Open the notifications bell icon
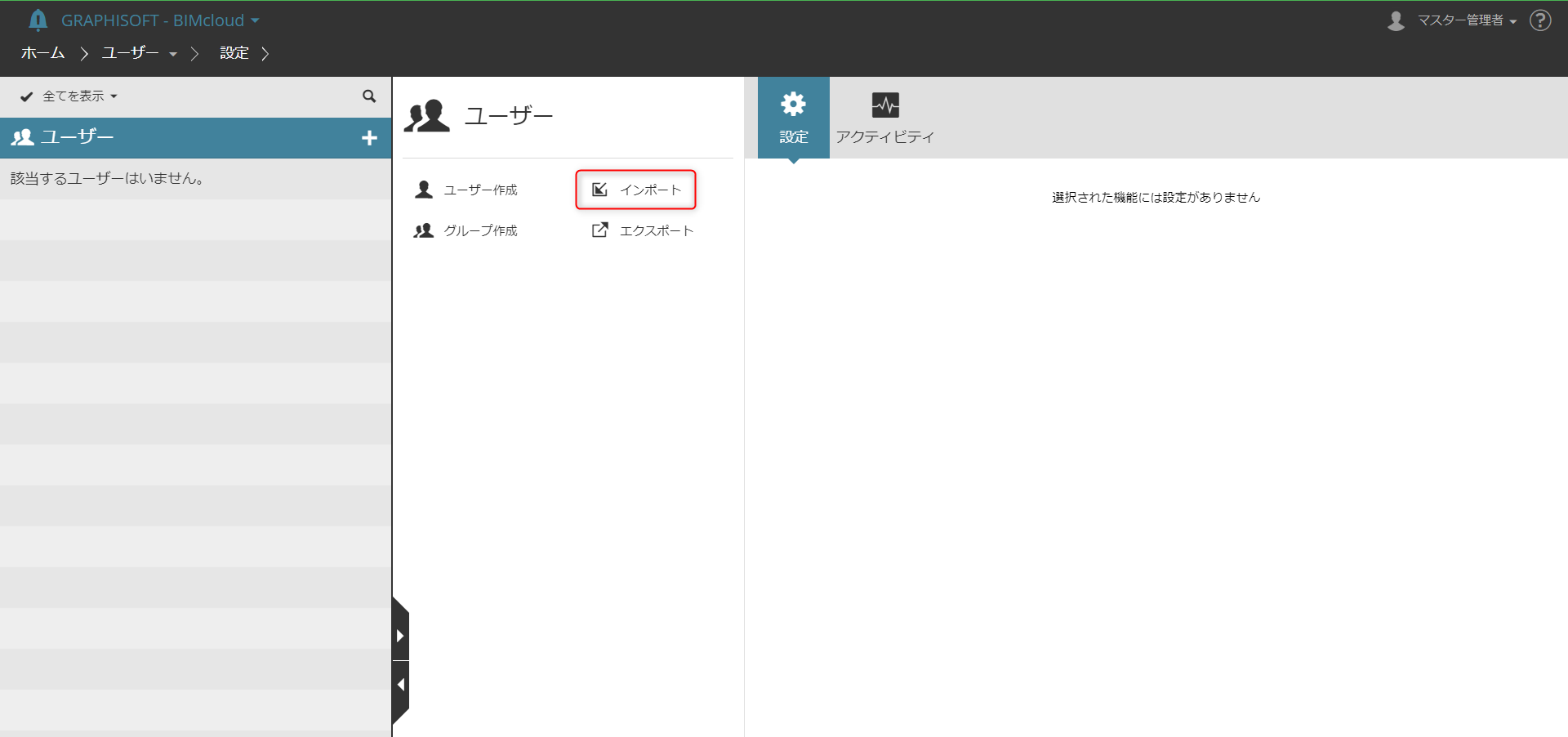Image resolution: width=1568 pixels, height=737 pixels. [x=38, y=20]
